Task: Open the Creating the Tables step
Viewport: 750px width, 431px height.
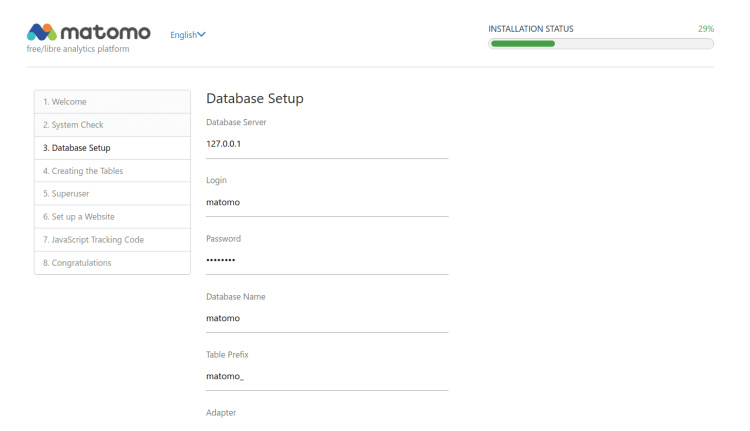Action: [112, 171]
